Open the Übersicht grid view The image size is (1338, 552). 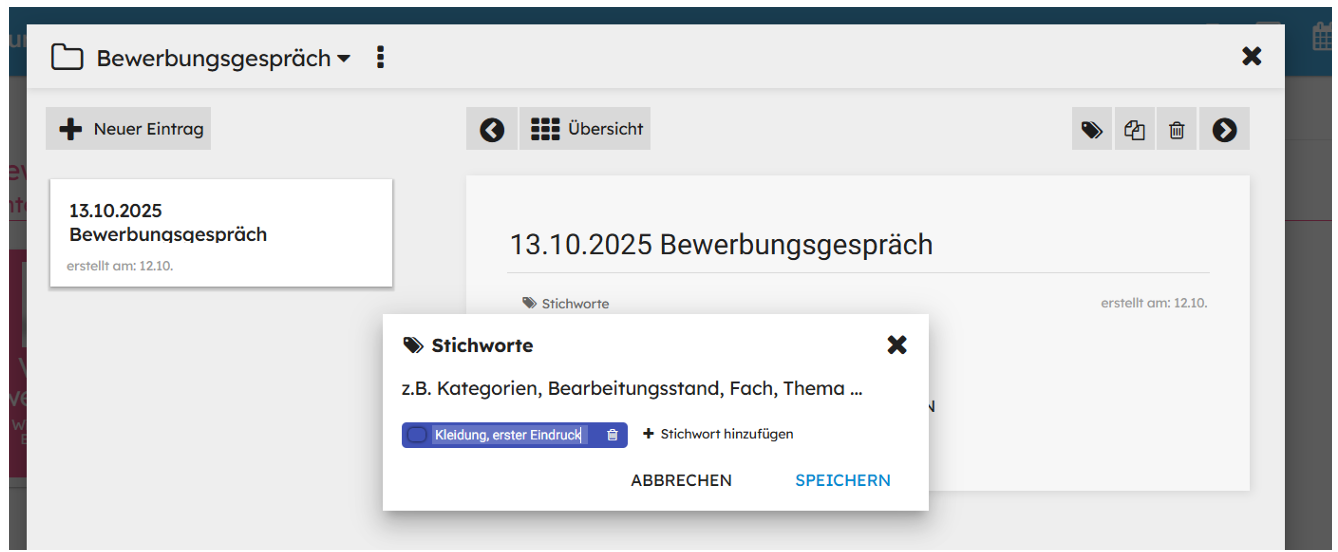pos(586,129)
